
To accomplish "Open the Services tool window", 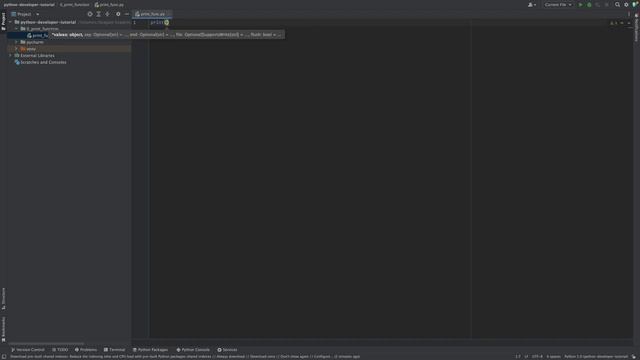I will coord(227,350).
